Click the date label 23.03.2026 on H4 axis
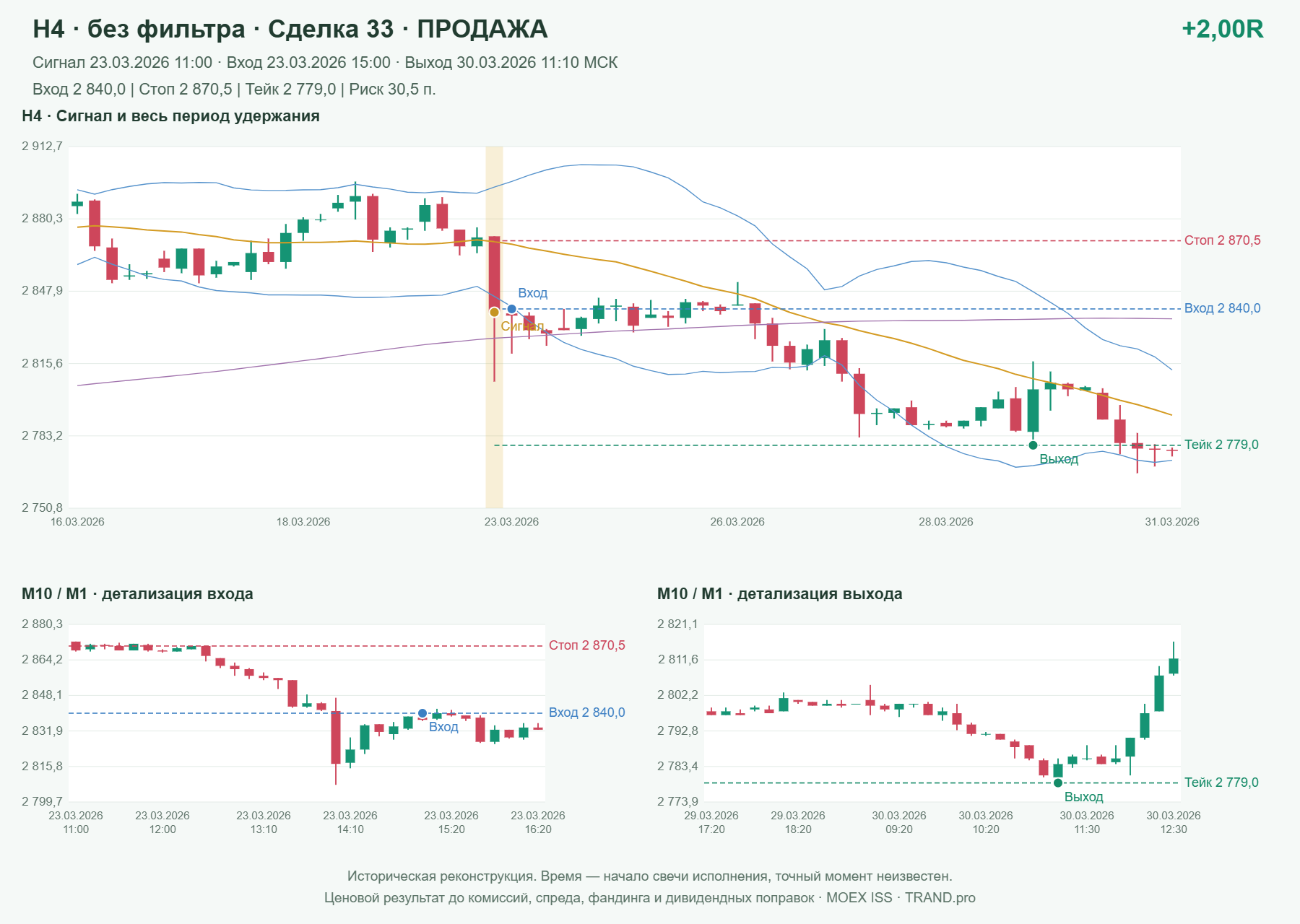The image size is (1300, 924). (x=511, y=522)
